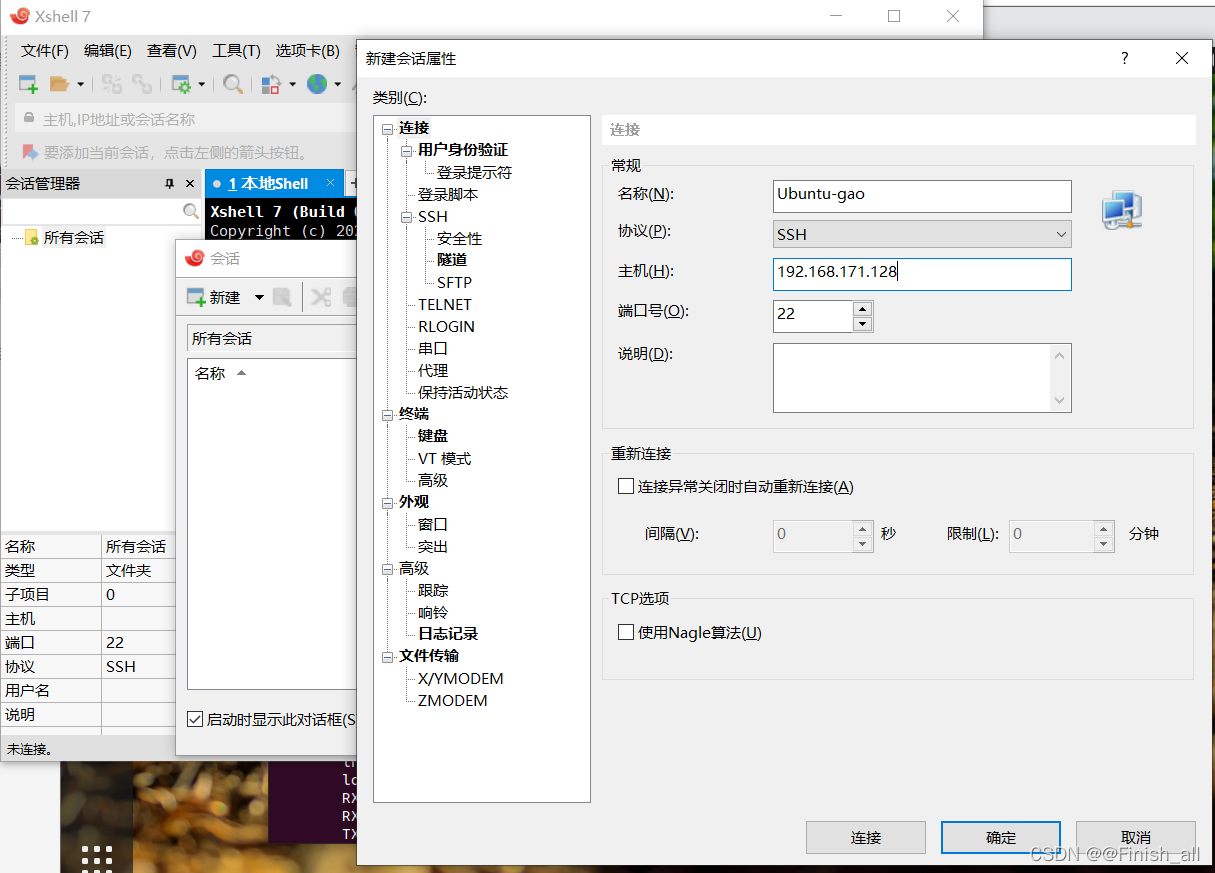1215x873 pixels.
Task: Open the 编辑(E) menu
Action: (x=107, y=51)
